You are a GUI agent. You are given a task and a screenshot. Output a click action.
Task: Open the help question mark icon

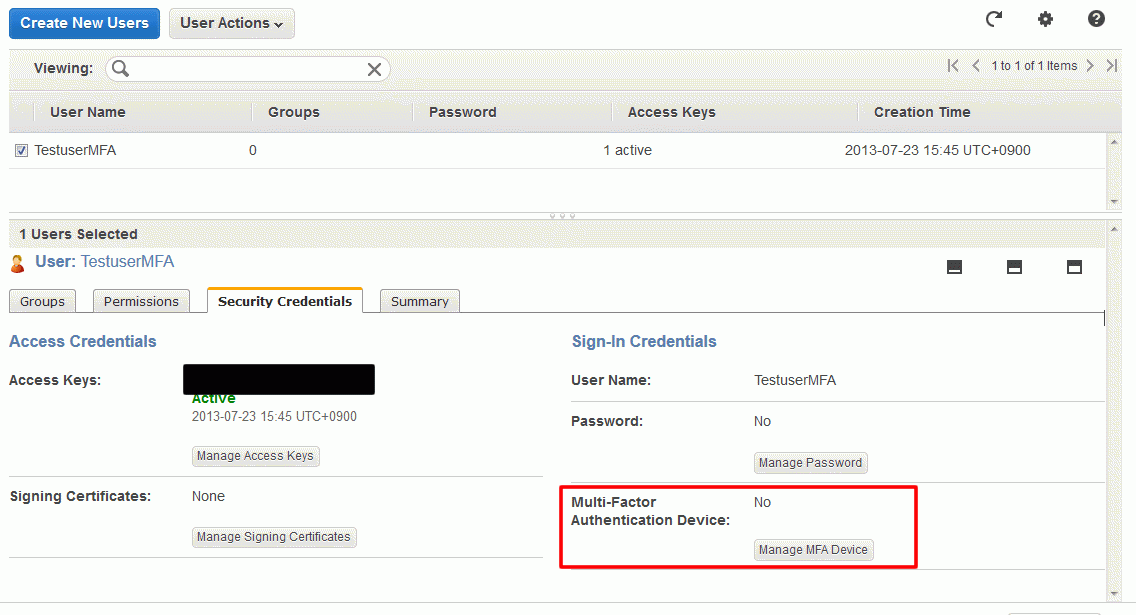[x=1096, y=19]
